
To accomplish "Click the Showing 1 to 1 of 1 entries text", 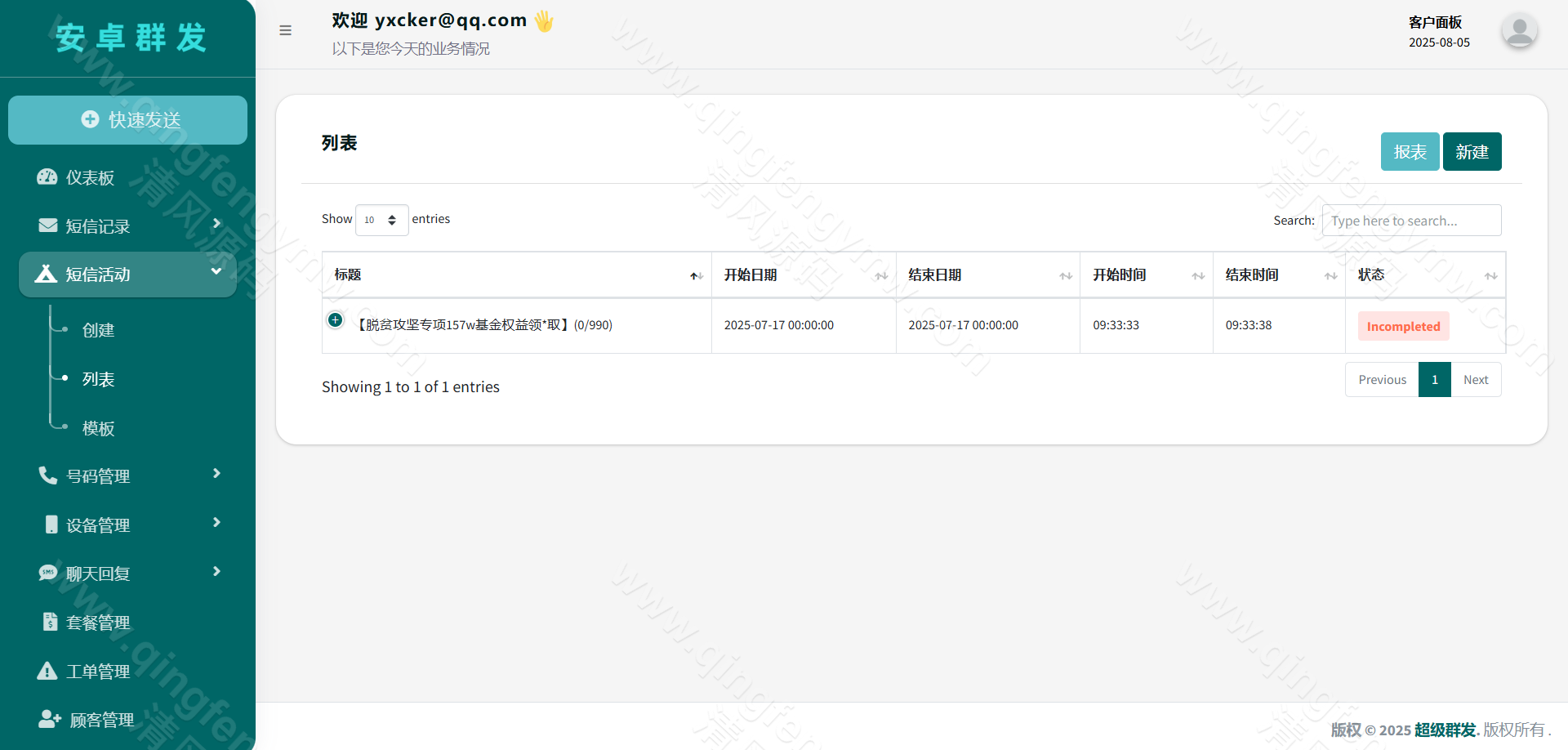I will click(x=411, y=387).
